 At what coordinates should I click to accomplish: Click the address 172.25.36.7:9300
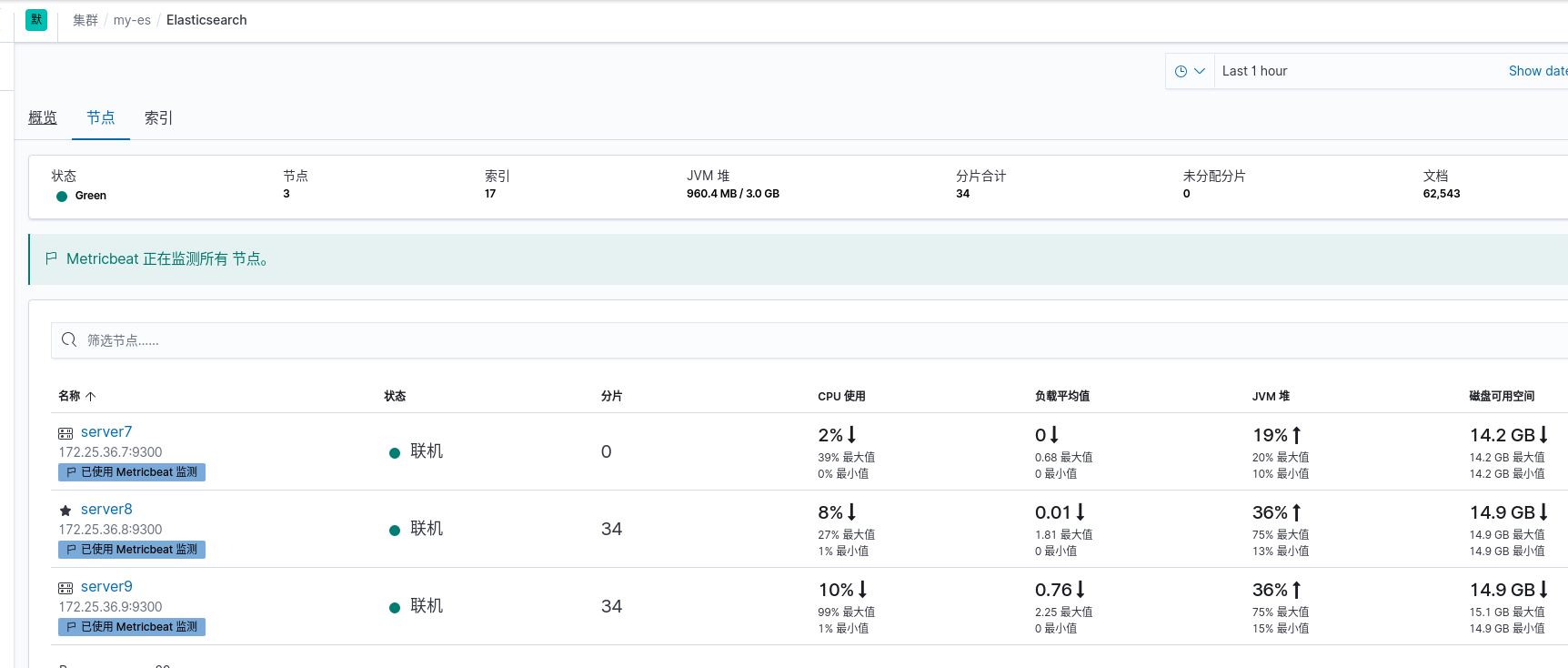(110, 452)
